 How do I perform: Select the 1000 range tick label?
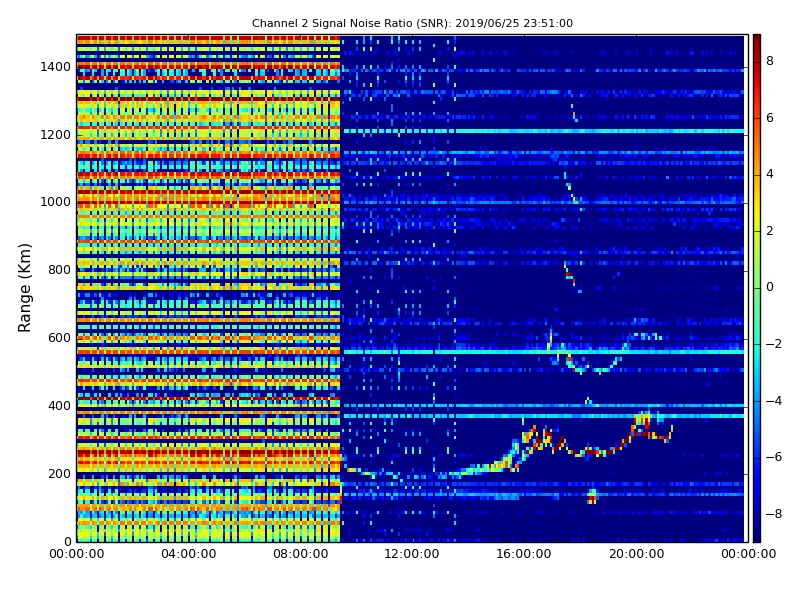56,202
